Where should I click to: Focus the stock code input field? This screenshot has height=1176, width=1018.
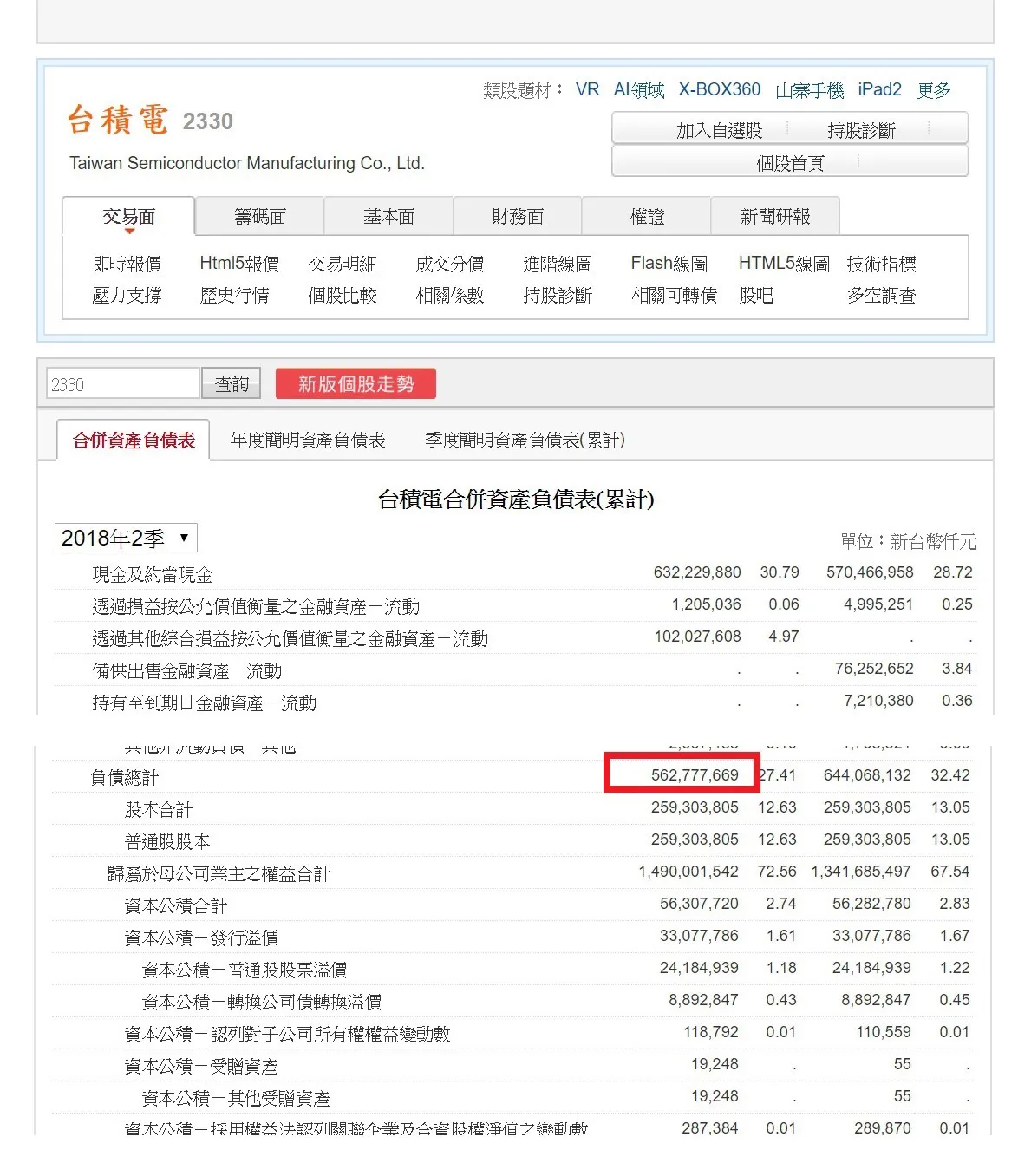tap(123, 384)
